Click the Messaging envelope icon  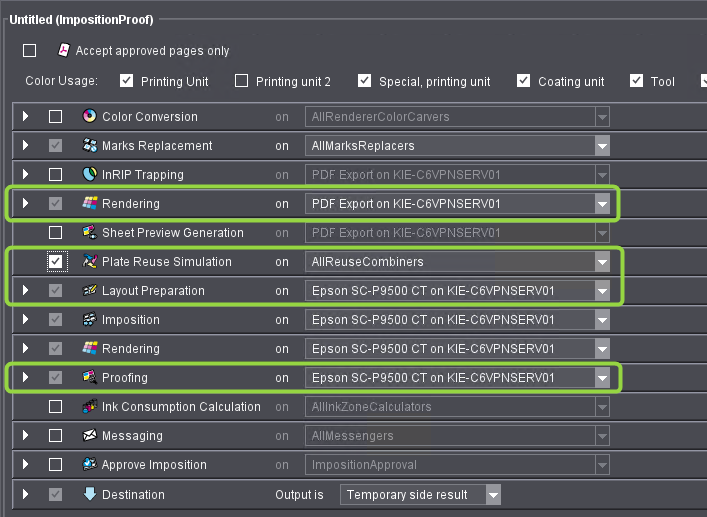tap(89, 436)
